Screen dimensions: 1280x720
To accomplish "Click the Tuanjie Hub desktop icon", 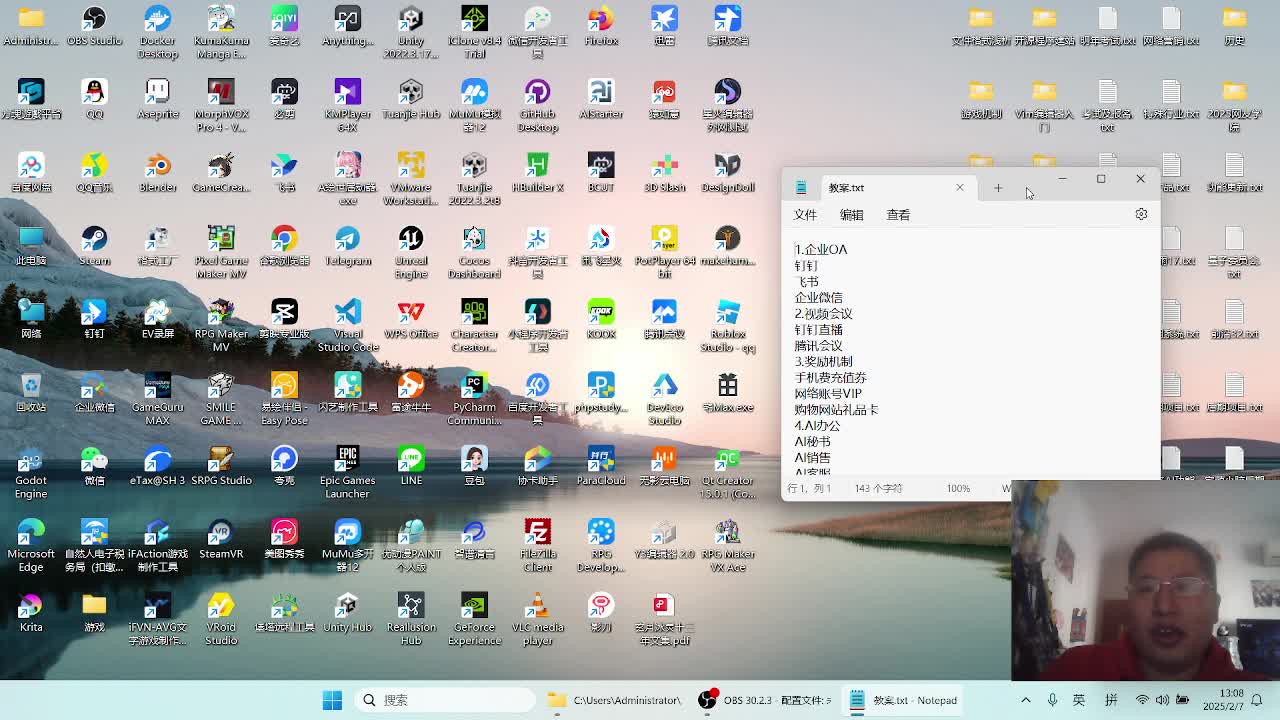I will 411,99.
